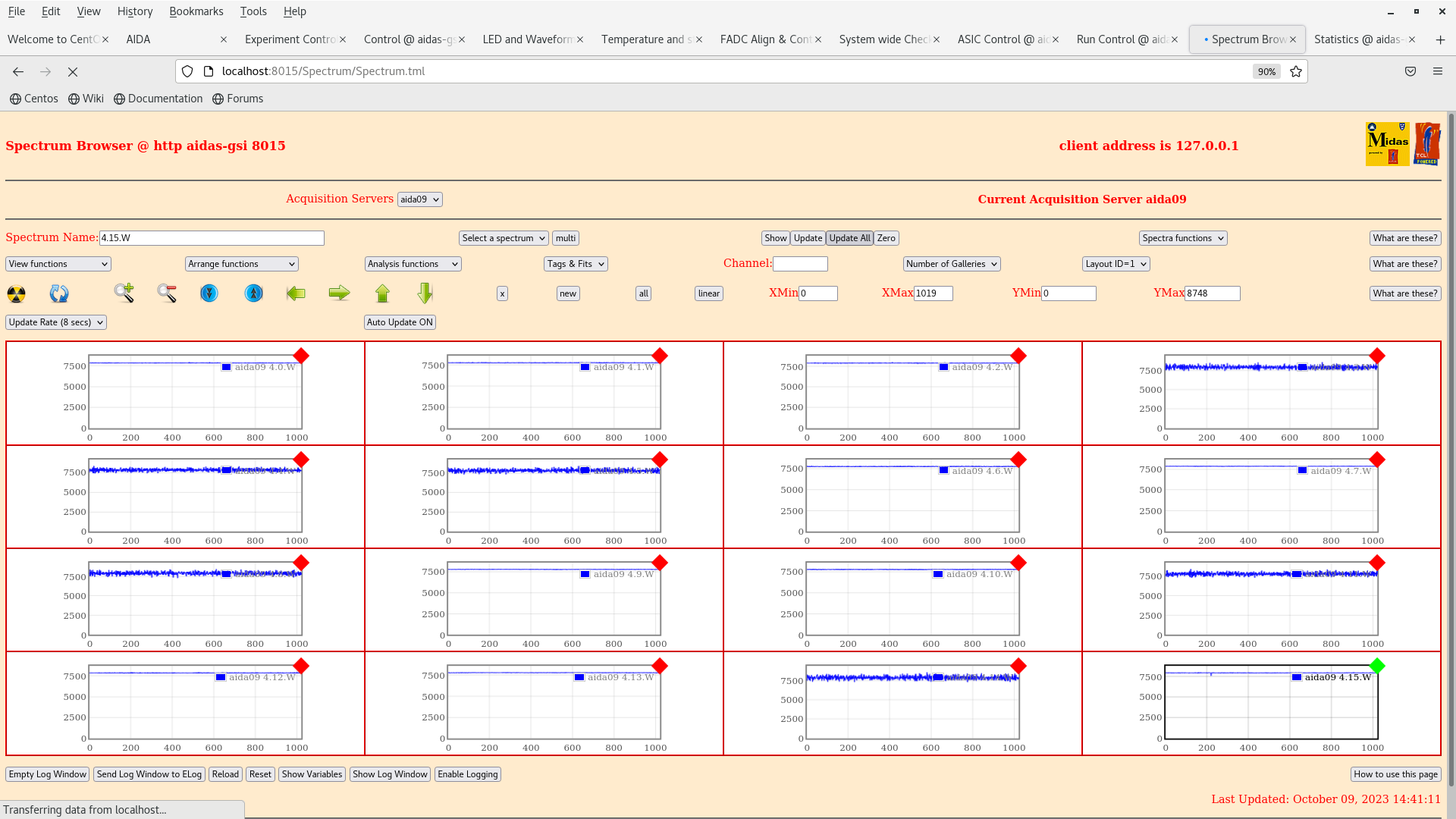Screen dimensions: 1456x819
Task: Click the blue legend swatch of aida09 4.9.W
Action: point(585,574)
